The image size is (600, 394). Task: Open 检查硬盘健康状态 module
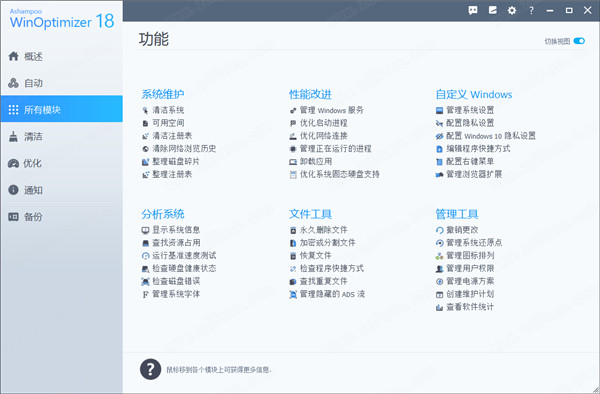tap(179, 268)
